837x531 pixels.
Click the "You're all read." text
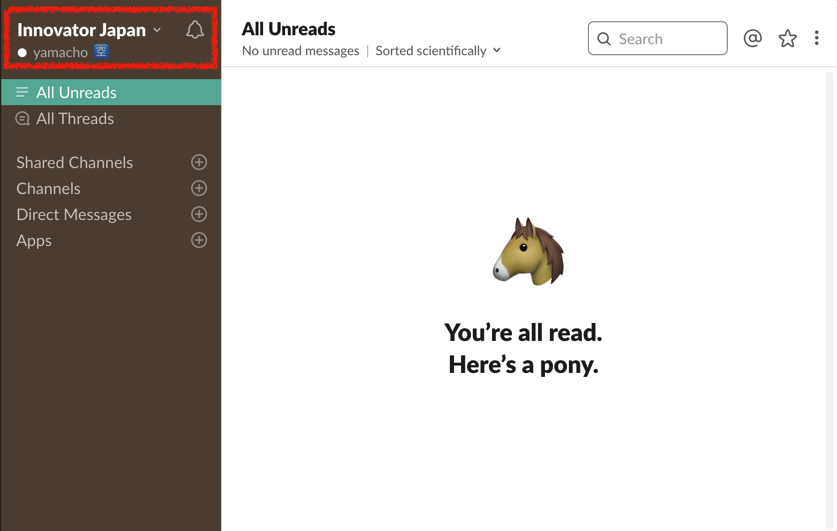click(523, 332)
